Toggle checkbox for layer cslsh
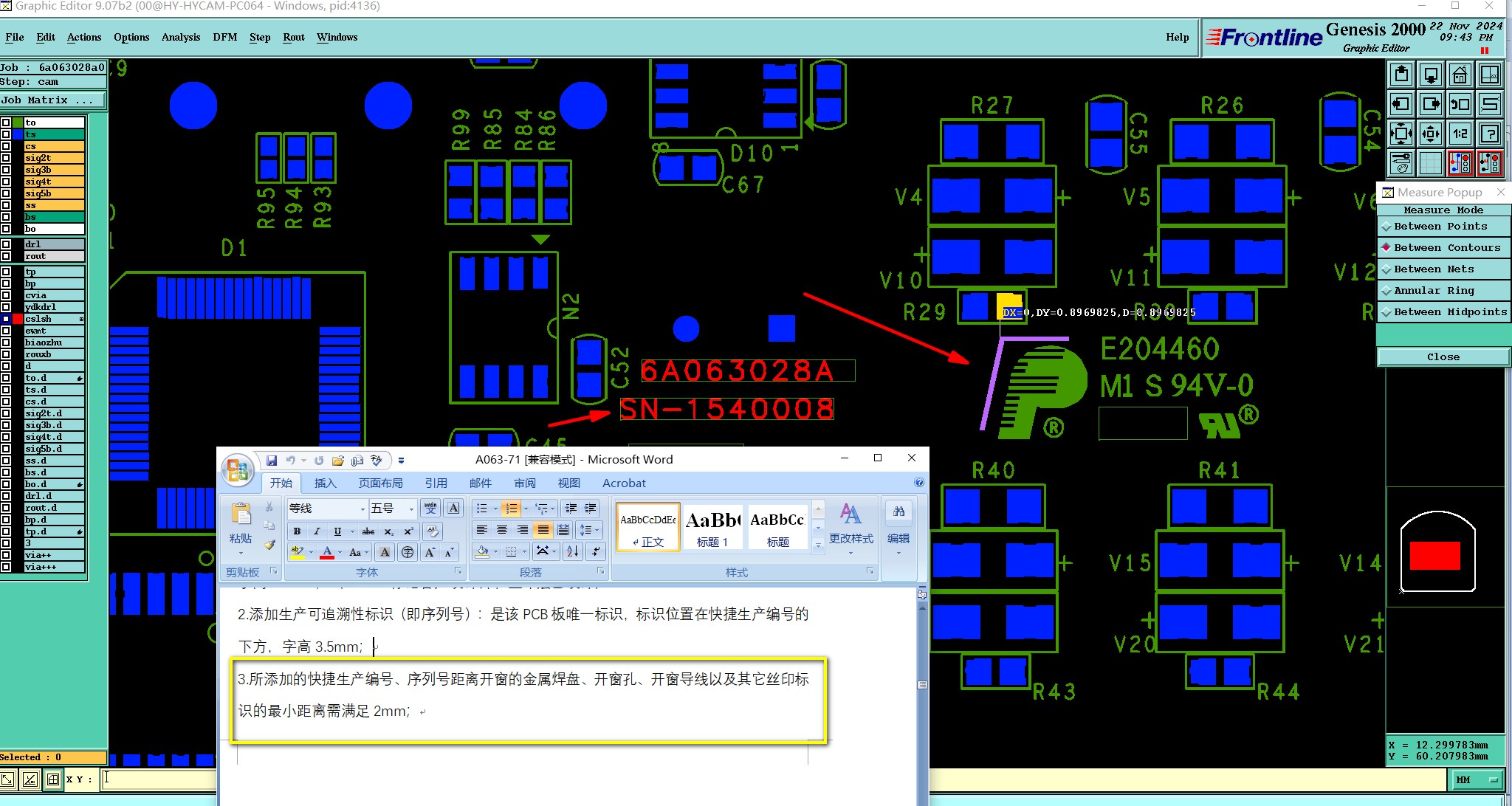Screen dimensions: 1512x806 (6, 319)
